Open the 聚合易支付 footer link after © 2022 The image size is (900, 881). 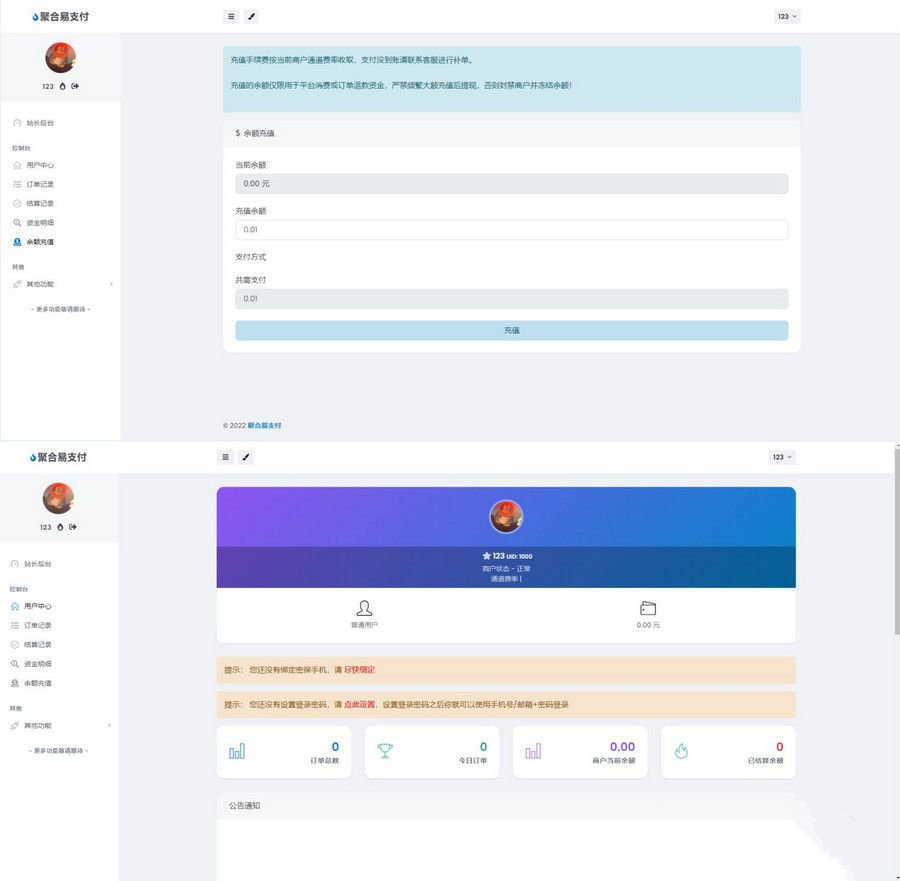(x=265, y=425)
